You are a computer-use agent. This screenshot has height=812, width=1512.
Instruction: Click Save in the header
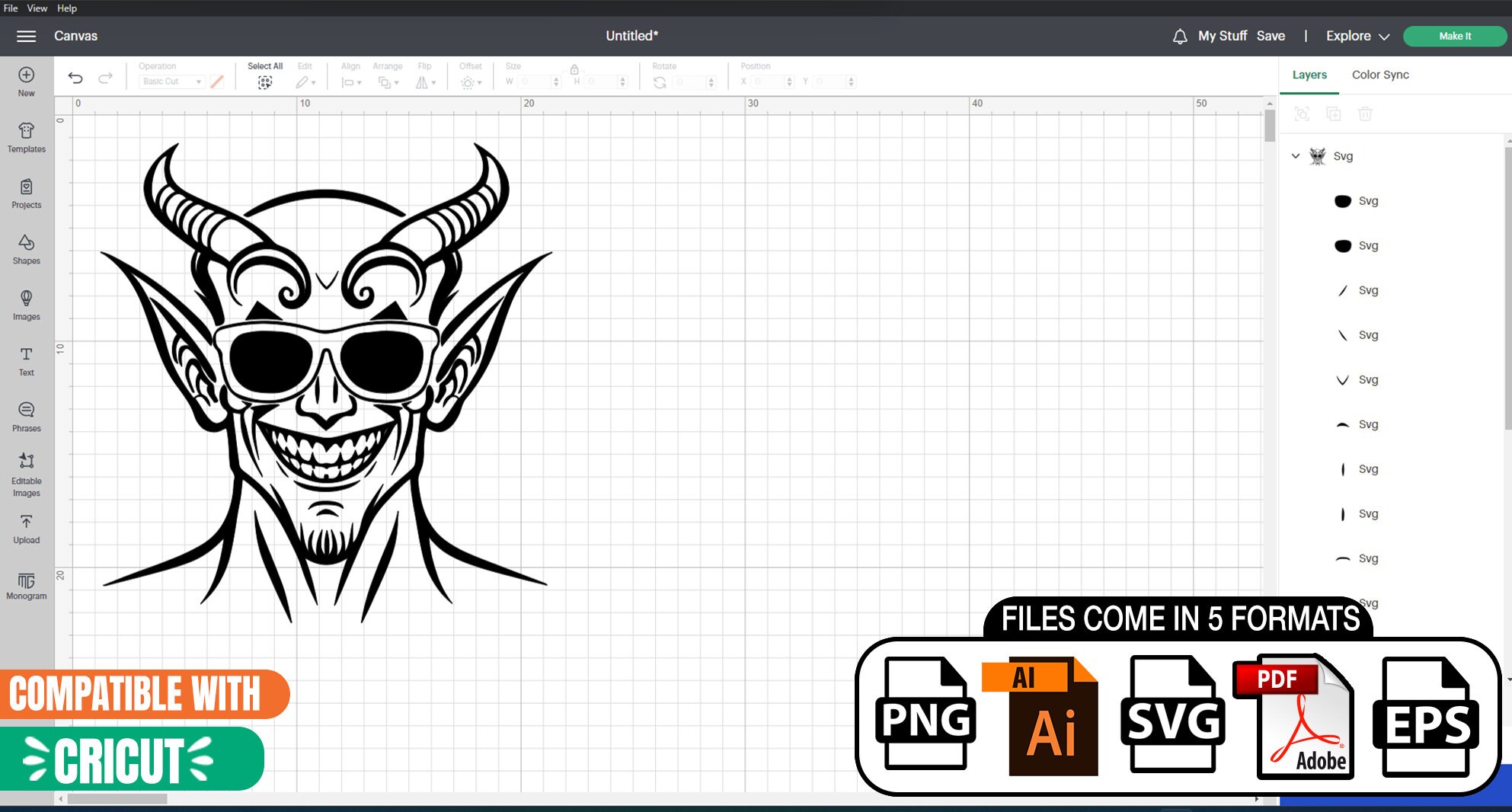click(x=1271, y=36)
